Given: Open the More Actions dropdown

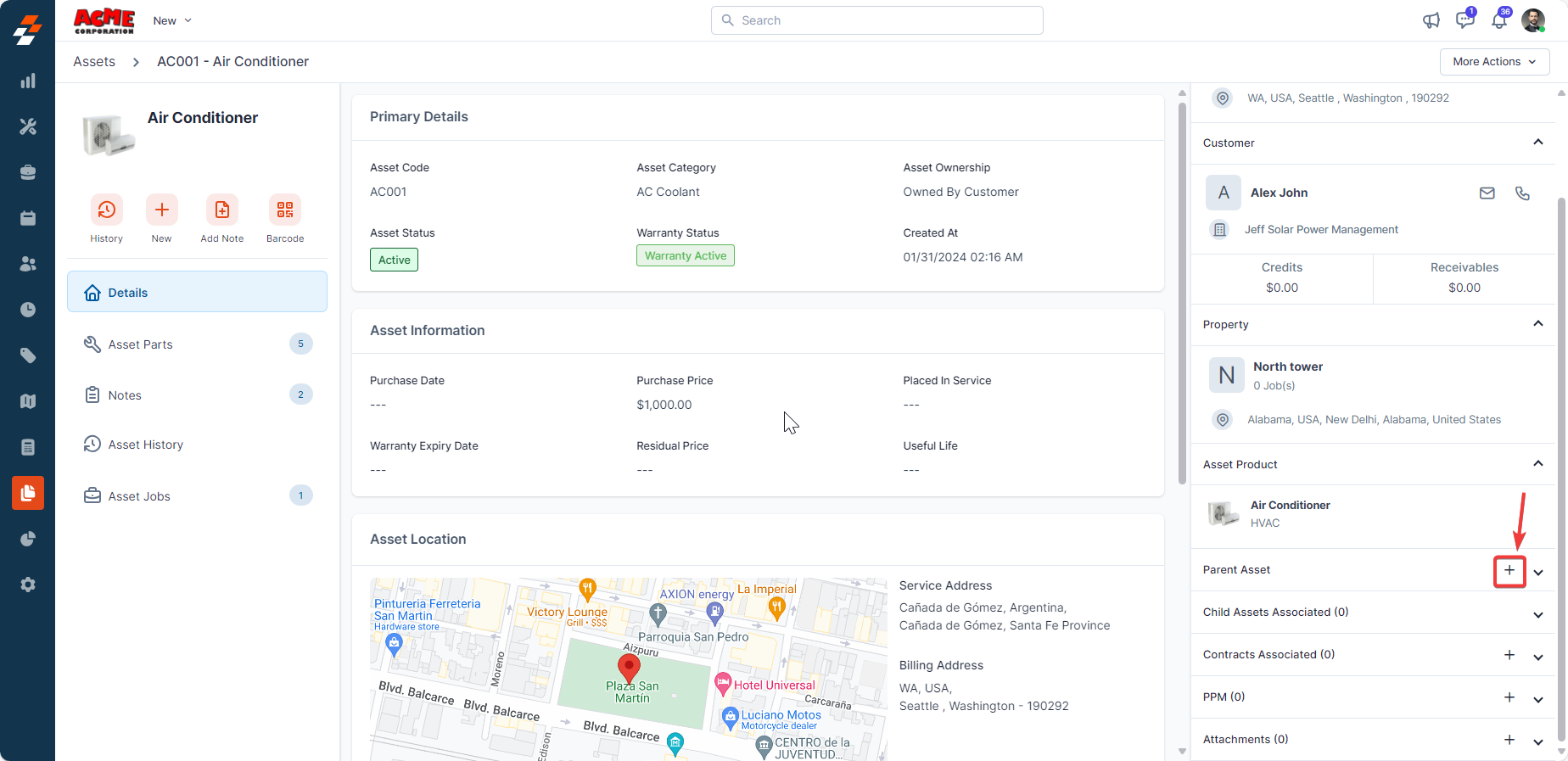Looking at the screenshot, I should pyautogui.click(x=1493, y=62).
